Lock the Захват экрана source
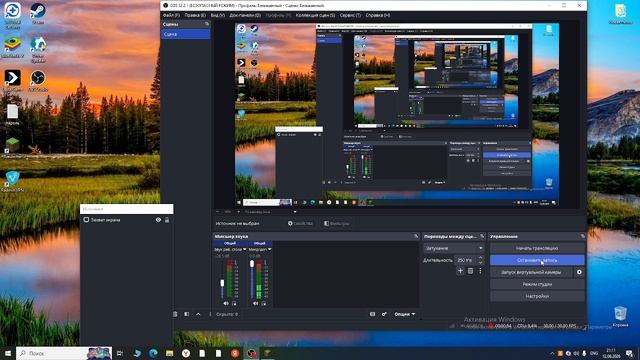 pos(167,220)
